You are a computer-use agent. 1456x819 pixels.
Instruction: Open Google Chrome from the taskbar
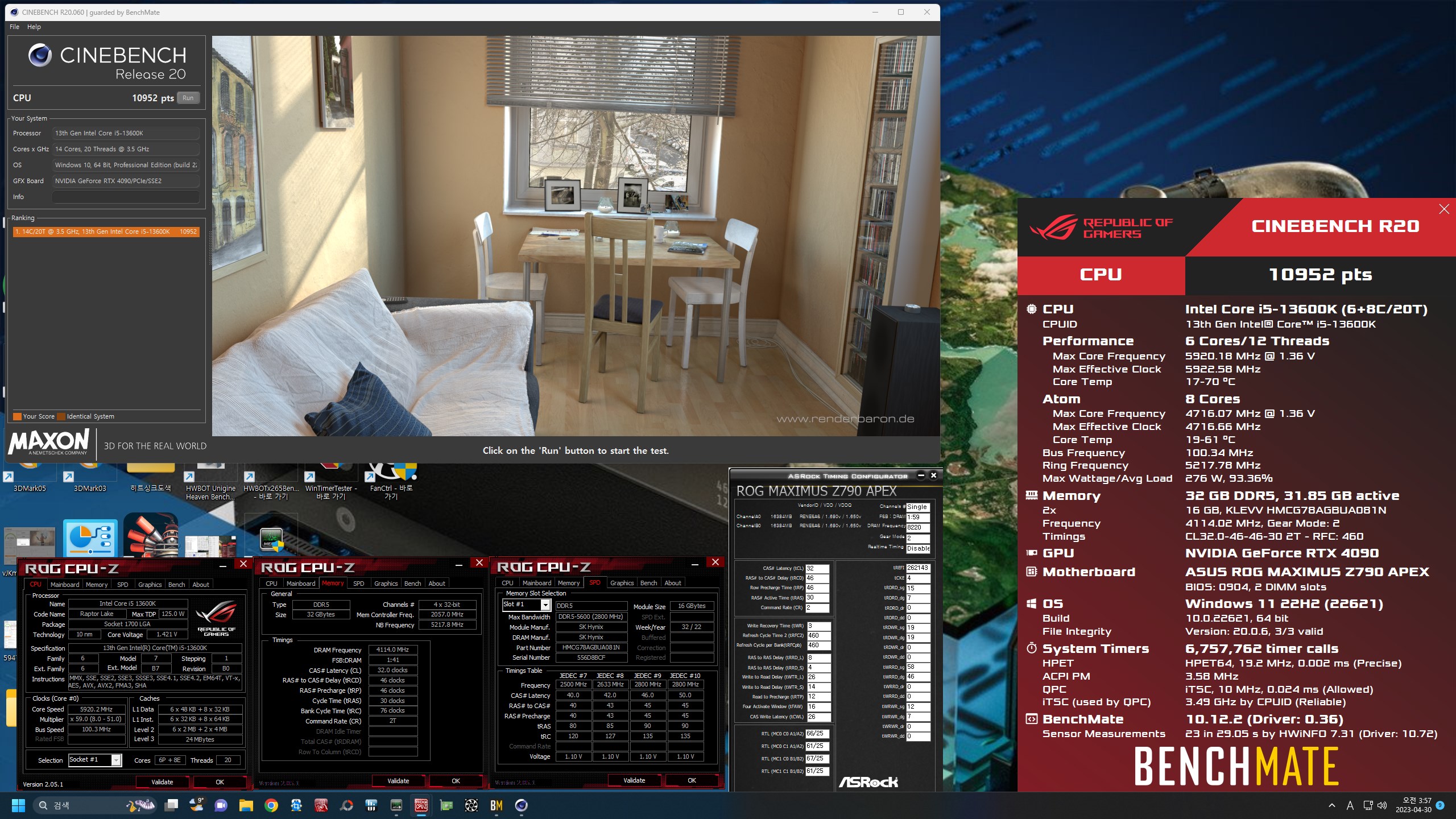pyautogui.click(x=271, y=805)
